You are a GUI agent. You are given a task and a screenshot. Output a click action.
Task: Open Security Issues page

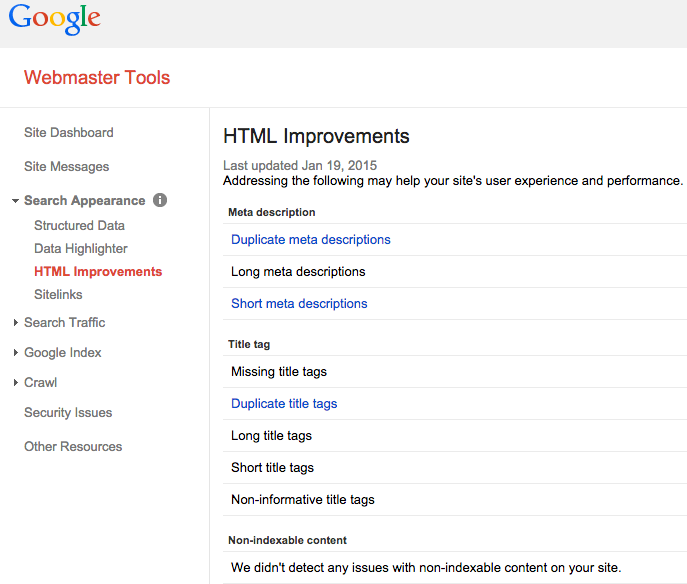tap(68, 413)
